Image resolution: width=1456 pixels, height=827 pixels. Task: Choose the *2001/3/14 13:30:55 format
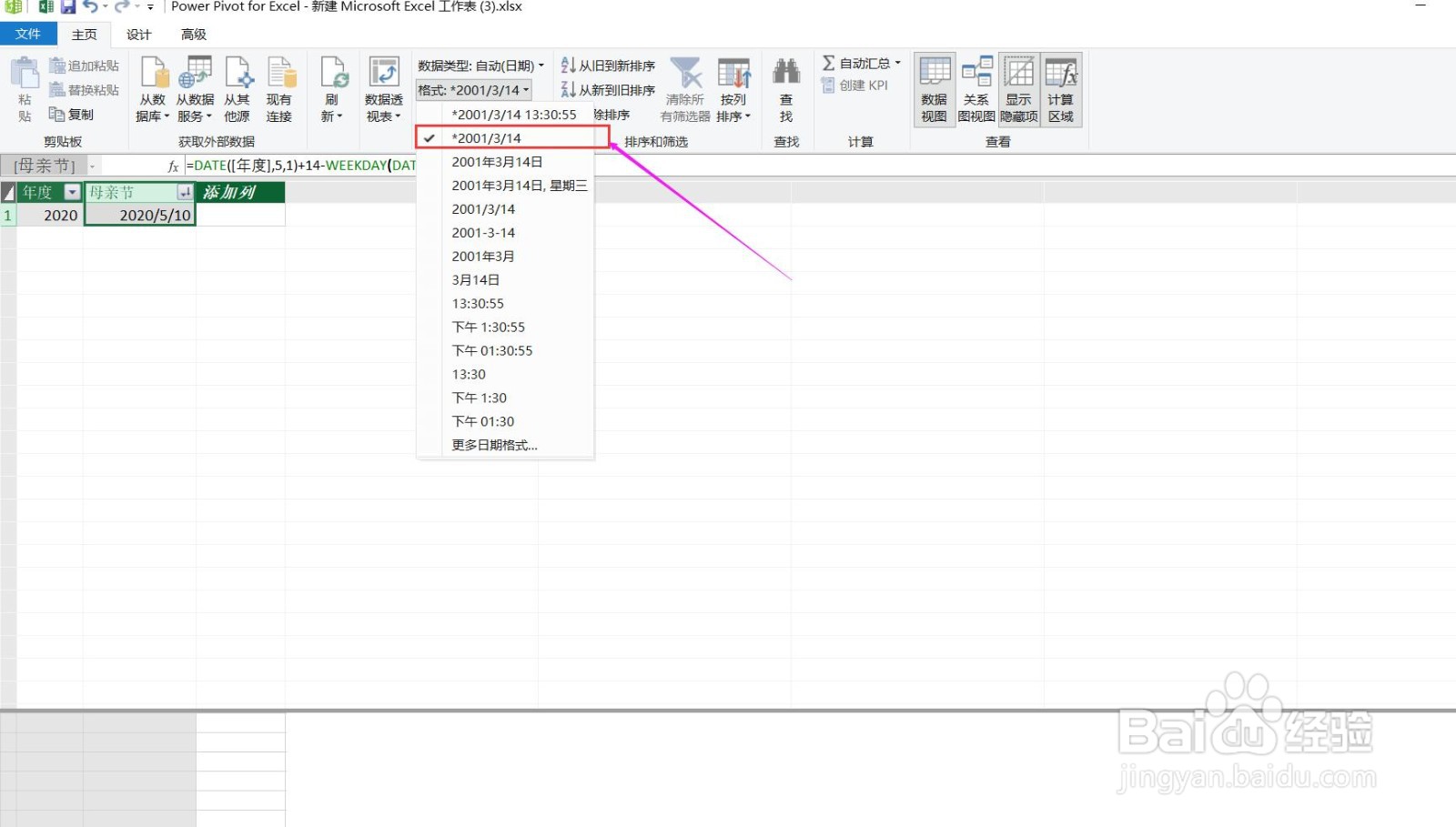(x=505, y=115)
